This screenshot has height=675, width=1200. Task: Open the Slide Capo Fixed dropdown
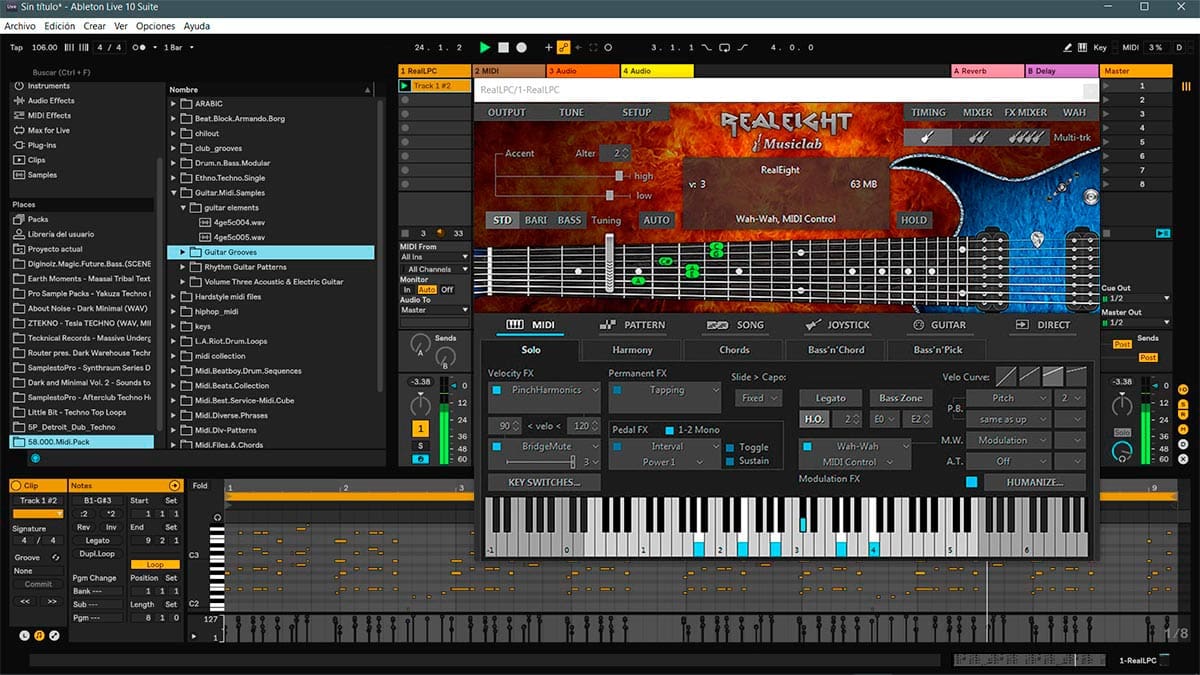tap(760, 398)
